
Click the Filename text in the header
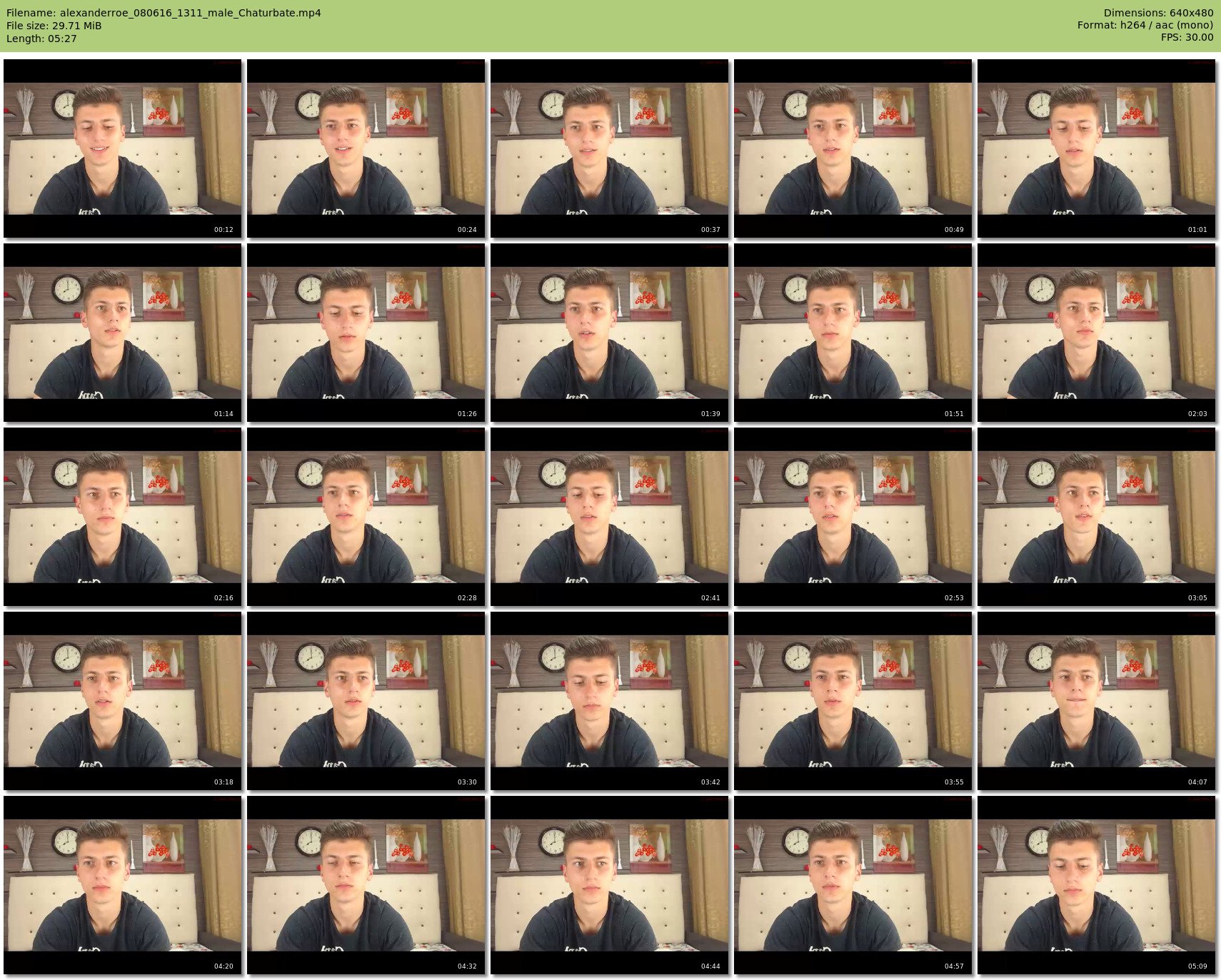(x=164, y=13)
